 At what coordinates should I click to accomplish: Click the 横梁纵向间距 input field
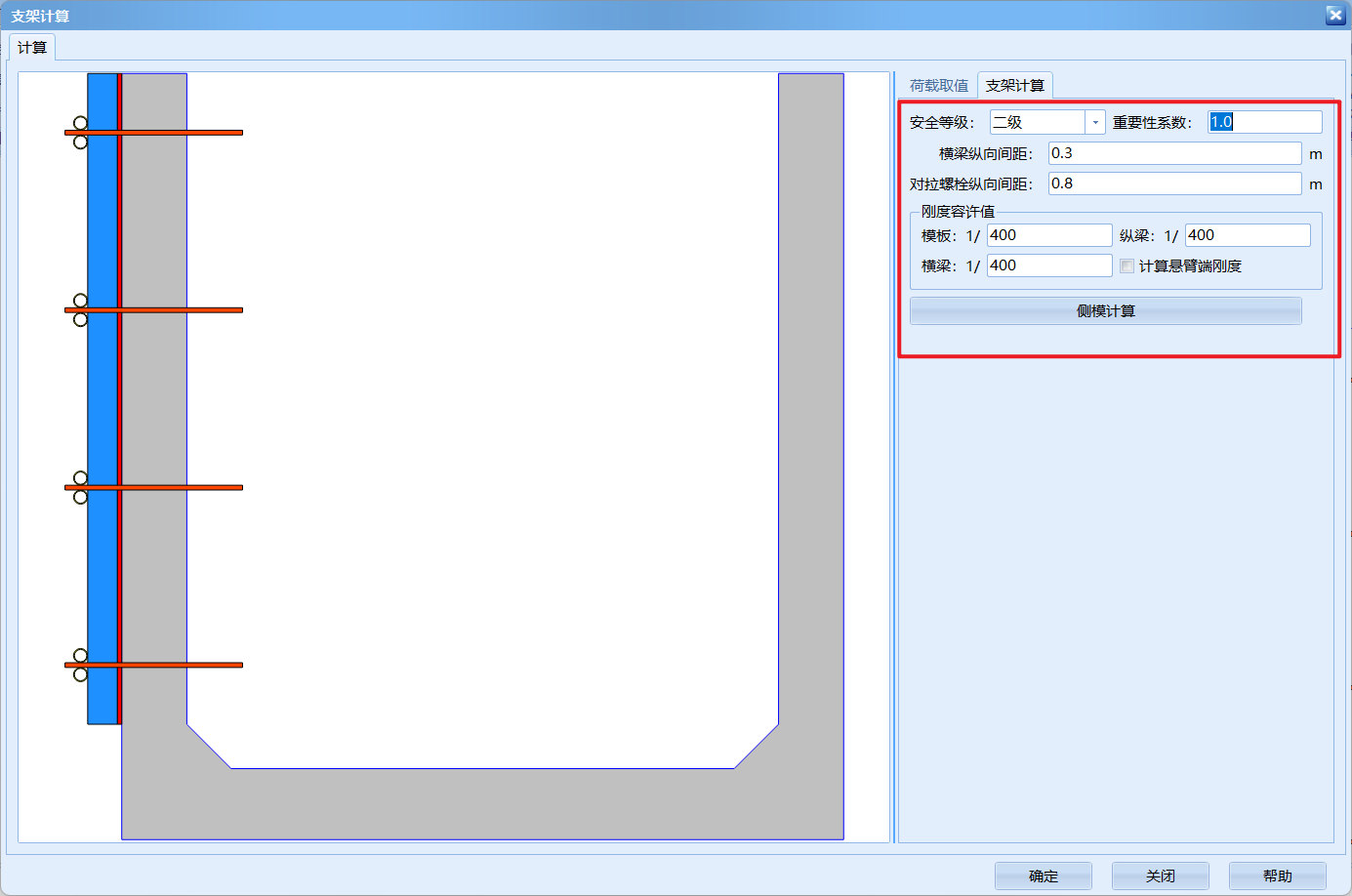(1173, 153)
